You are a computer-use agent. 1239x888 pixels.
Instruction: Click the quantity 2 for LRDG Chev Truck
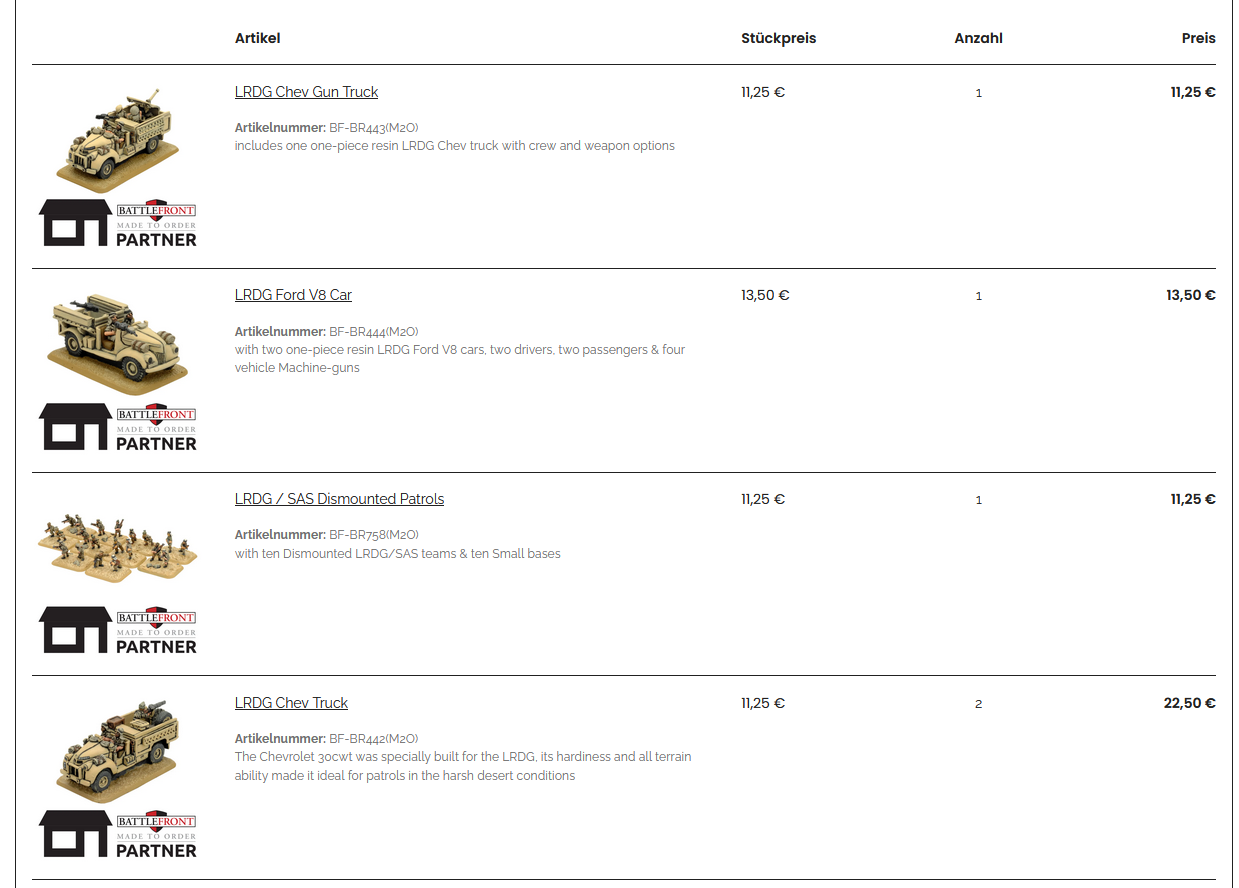[x=978, y=704]
